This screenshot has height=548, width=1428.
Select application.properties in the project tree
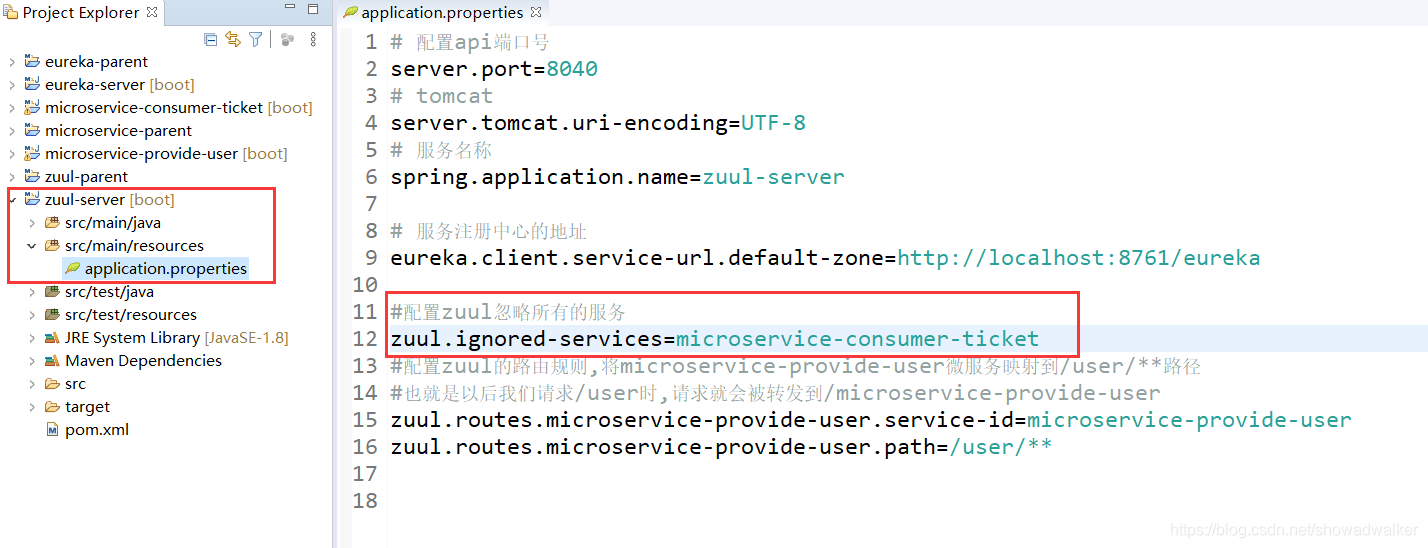(x=166, y=268)
